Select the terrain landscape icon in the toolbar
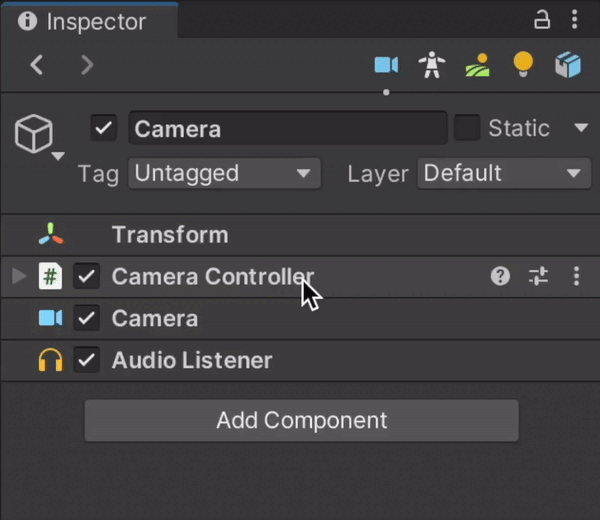Image resolution: width=600 pixels, height=520 pixels. (x=477, y=66)
